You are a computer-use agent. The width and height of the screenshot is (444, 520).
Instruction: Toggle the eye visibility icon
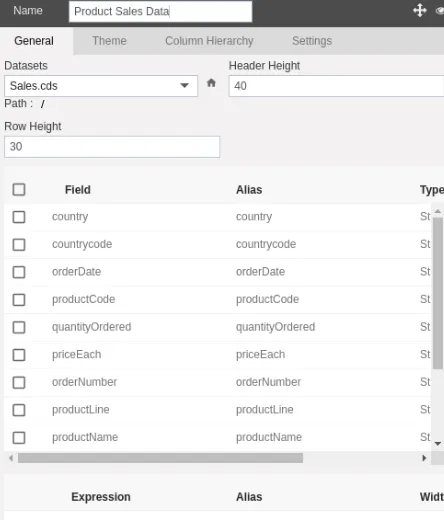pyautogui.click(x=440, y=11)
